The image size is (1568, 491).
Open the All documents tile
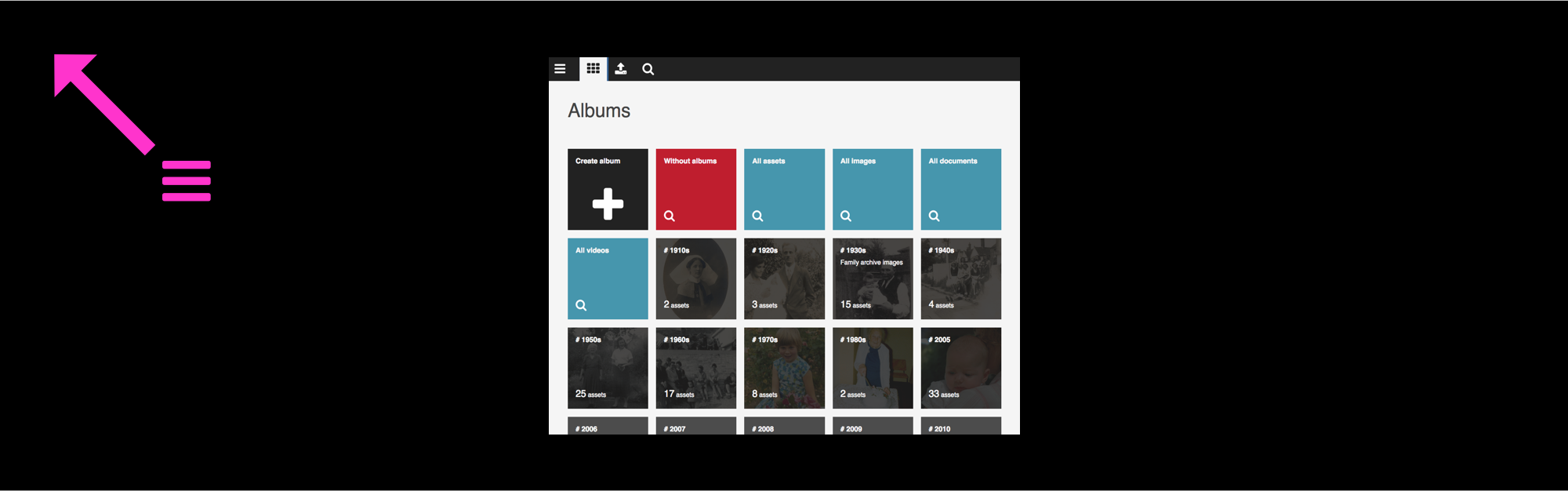tap(961, 189)
